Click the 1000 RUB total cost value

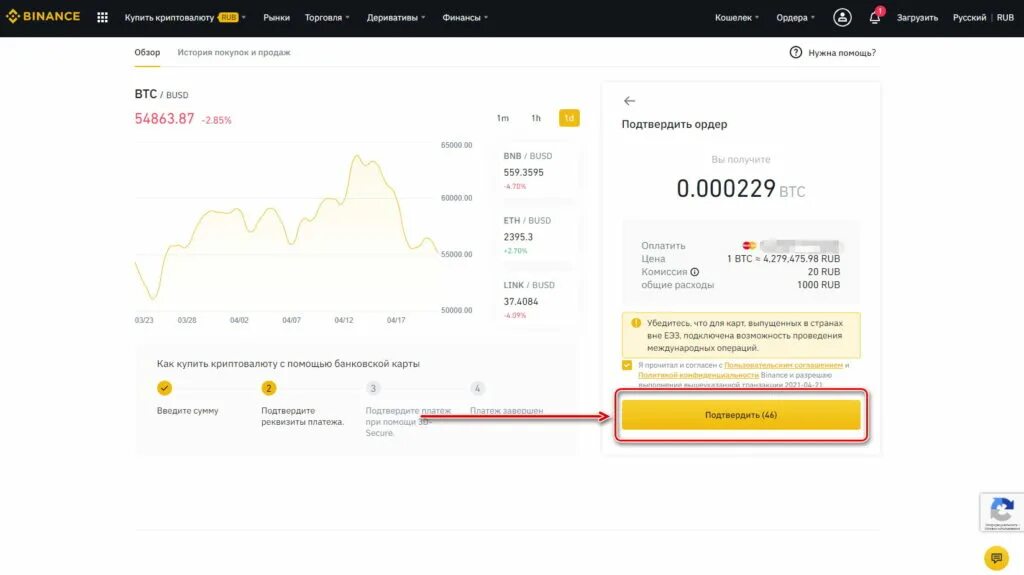(x=818, y=285)
